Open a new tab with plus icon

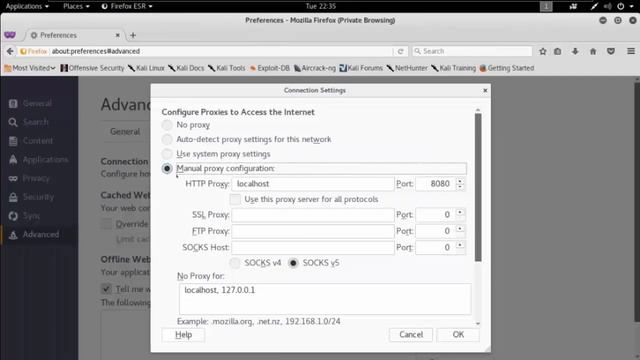click(x=133, y=35)
